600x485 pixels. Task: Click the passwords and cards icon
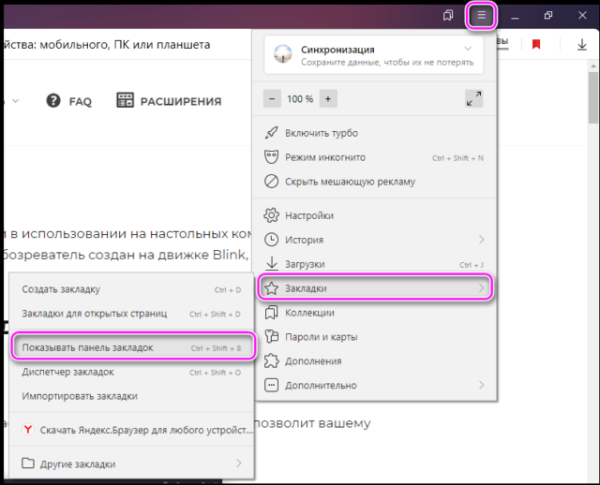271,336
